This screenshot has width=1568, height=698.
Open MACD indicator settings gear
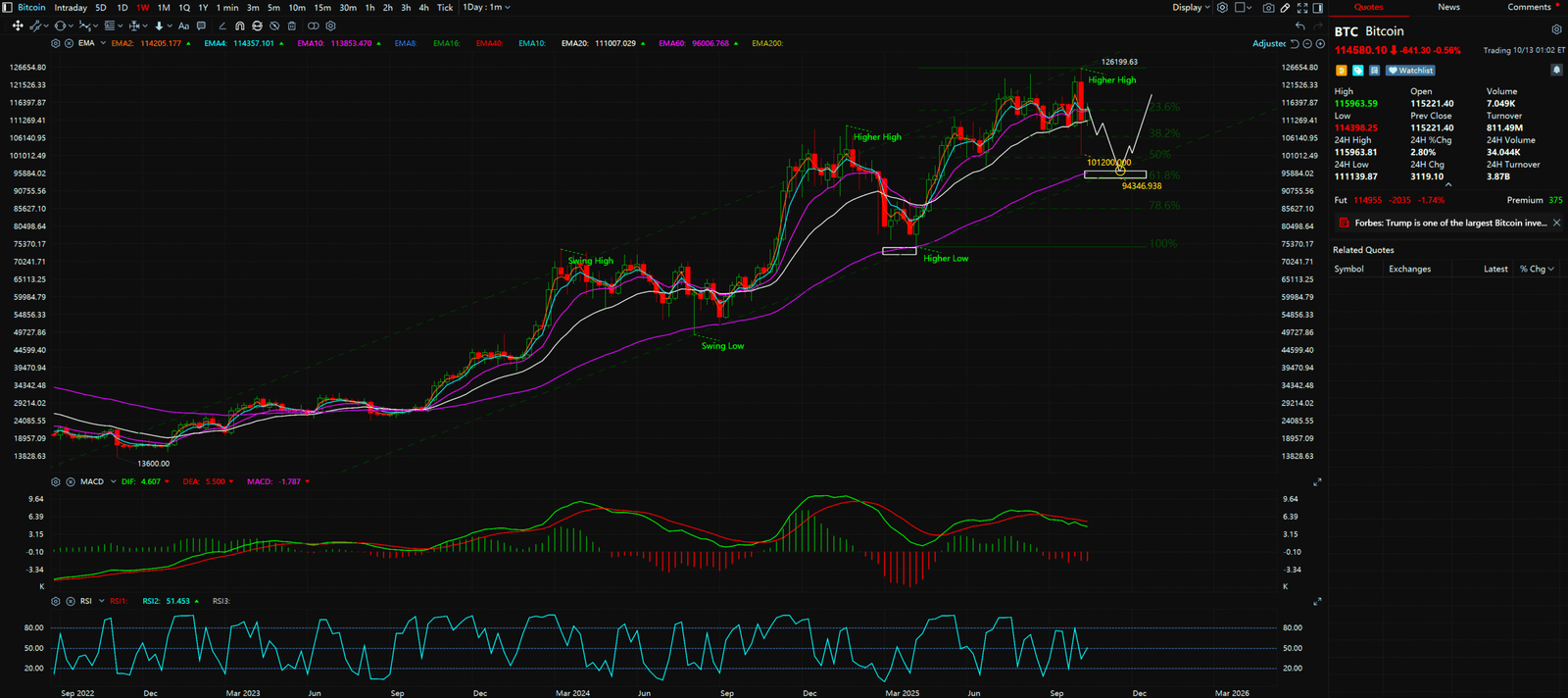(56, 482)
